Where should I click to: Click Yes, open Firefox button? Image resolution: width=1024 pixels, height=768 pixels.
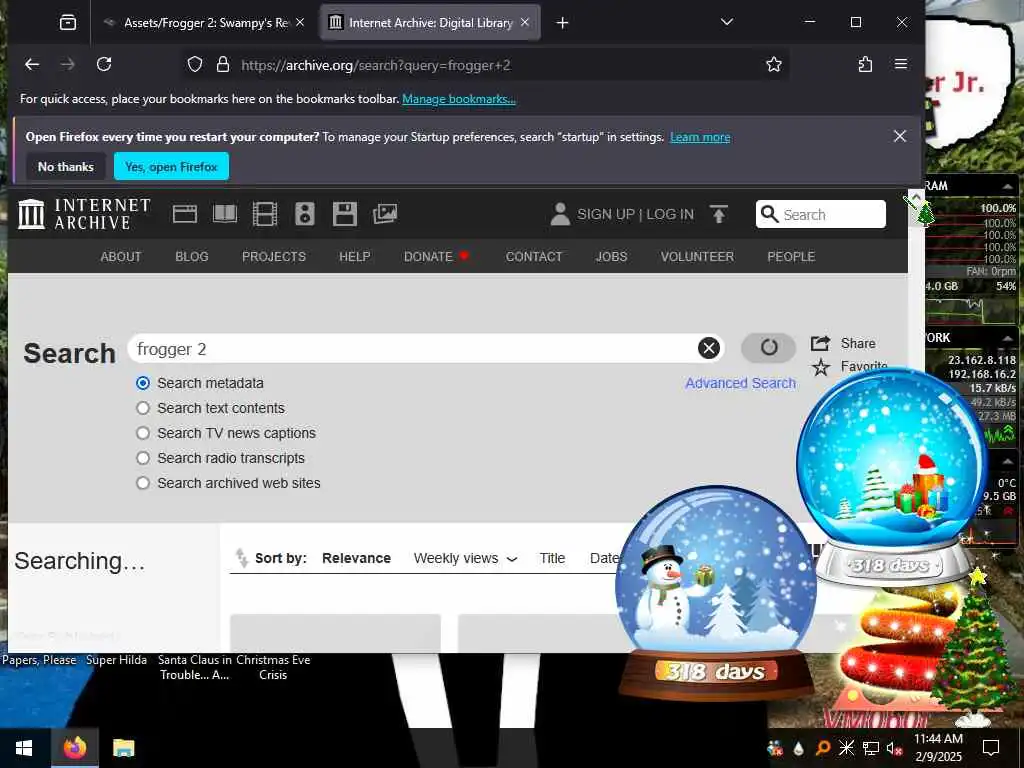click(171, 167)
